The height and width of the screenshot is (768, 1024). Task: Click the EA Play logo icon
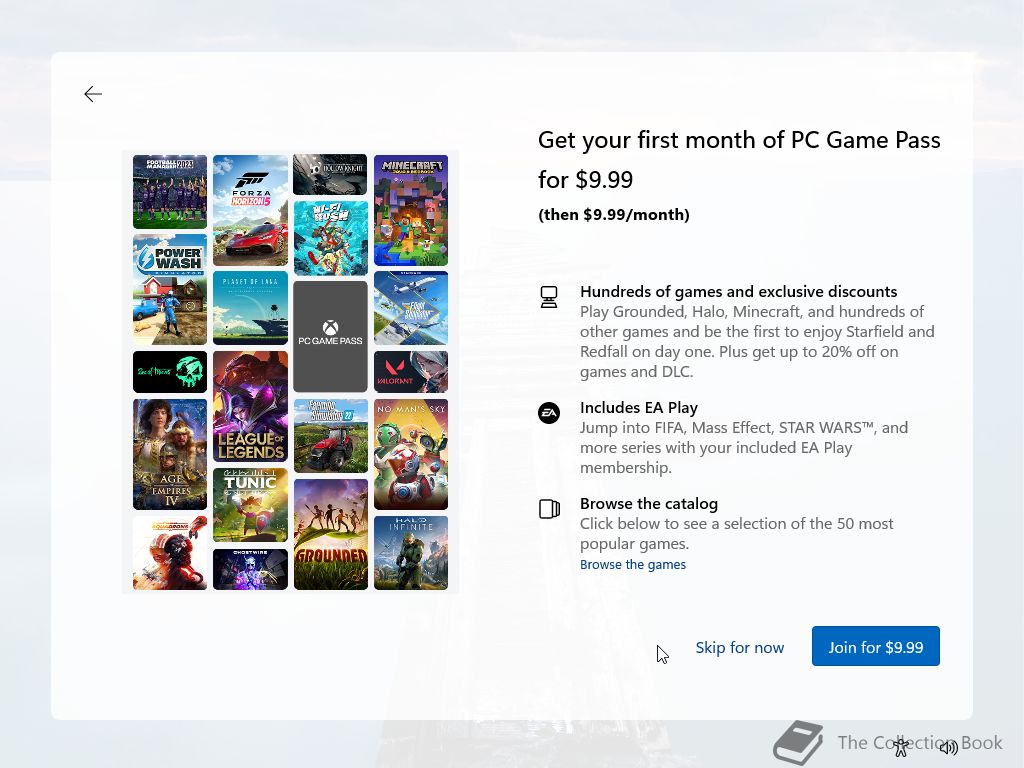click(x=549, y=413)
